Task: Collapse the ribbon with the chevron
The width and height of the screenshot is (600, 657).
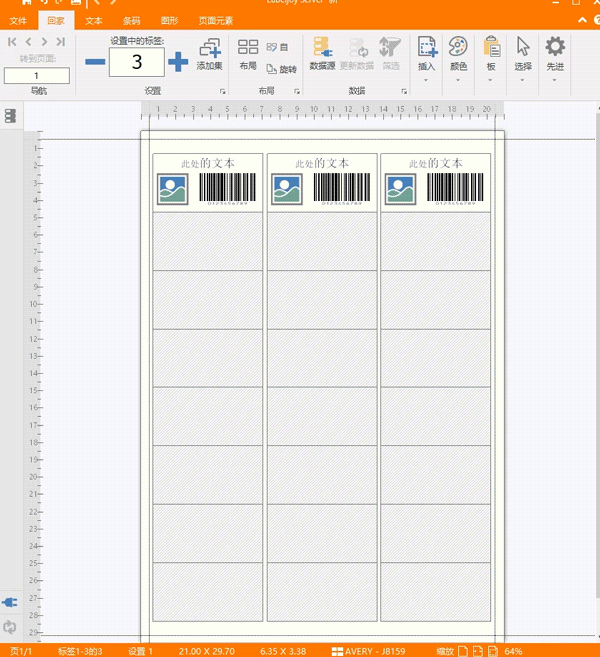Action: [582, 20]
